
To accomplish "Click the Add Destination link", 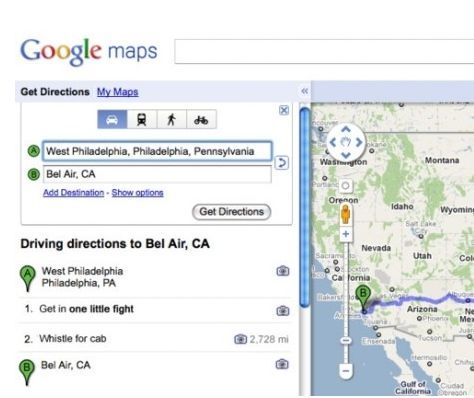I will tap(74, 193).
